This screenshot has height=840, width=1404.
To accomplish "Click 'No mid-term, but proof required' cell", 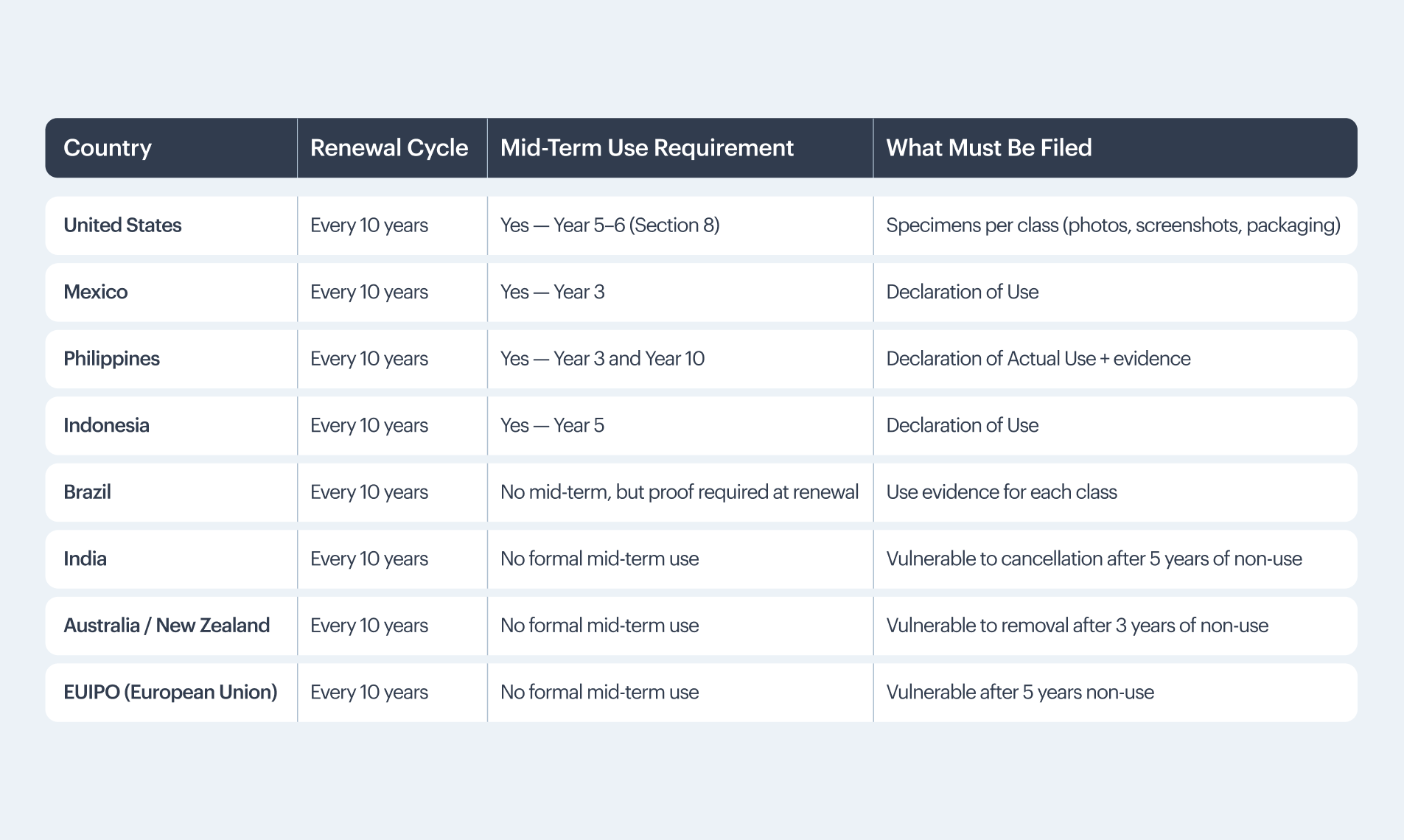I will pos(679,492).
